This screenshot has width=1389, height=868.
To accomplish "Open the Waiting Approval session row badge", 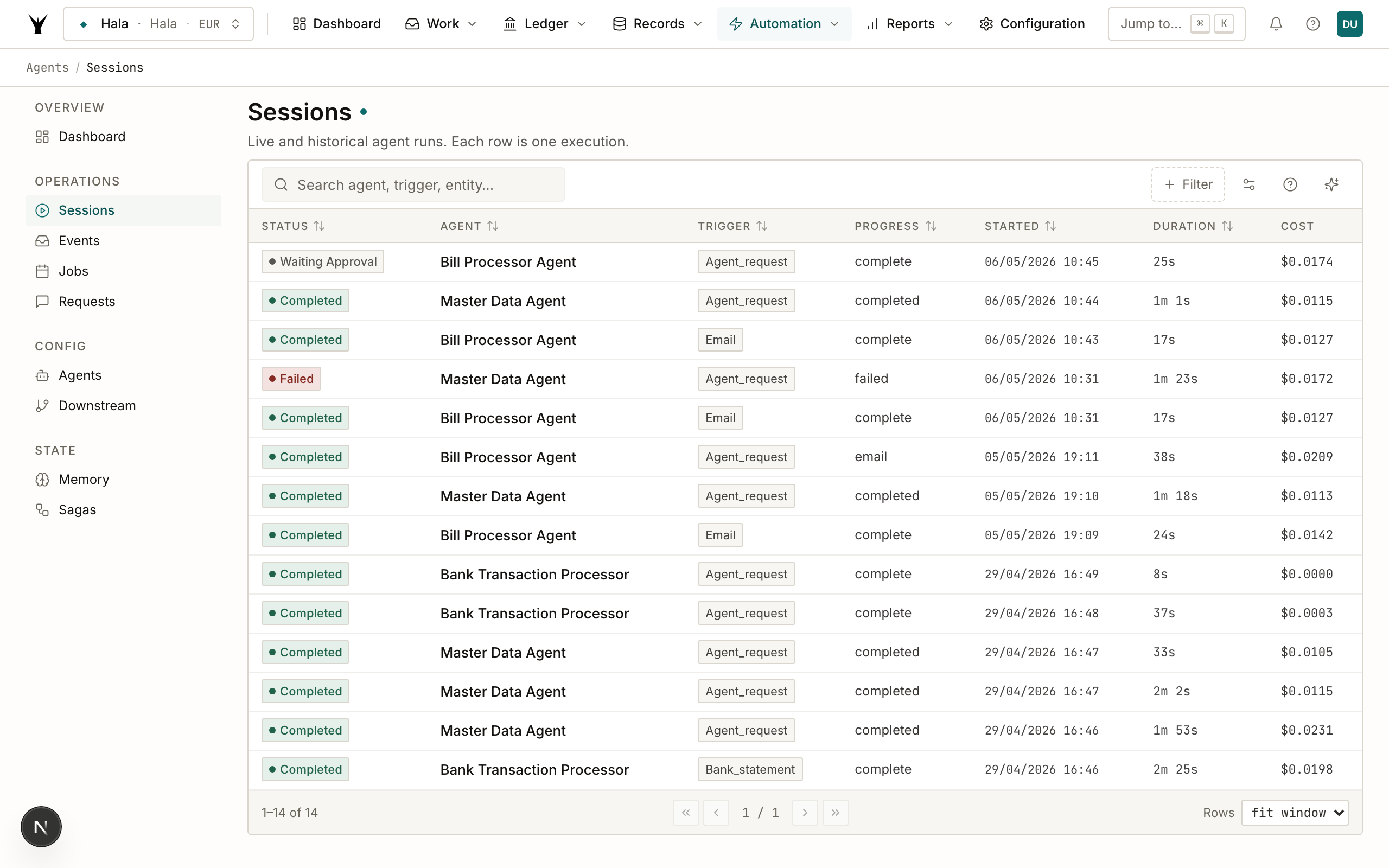I will [x=323, y=262].
